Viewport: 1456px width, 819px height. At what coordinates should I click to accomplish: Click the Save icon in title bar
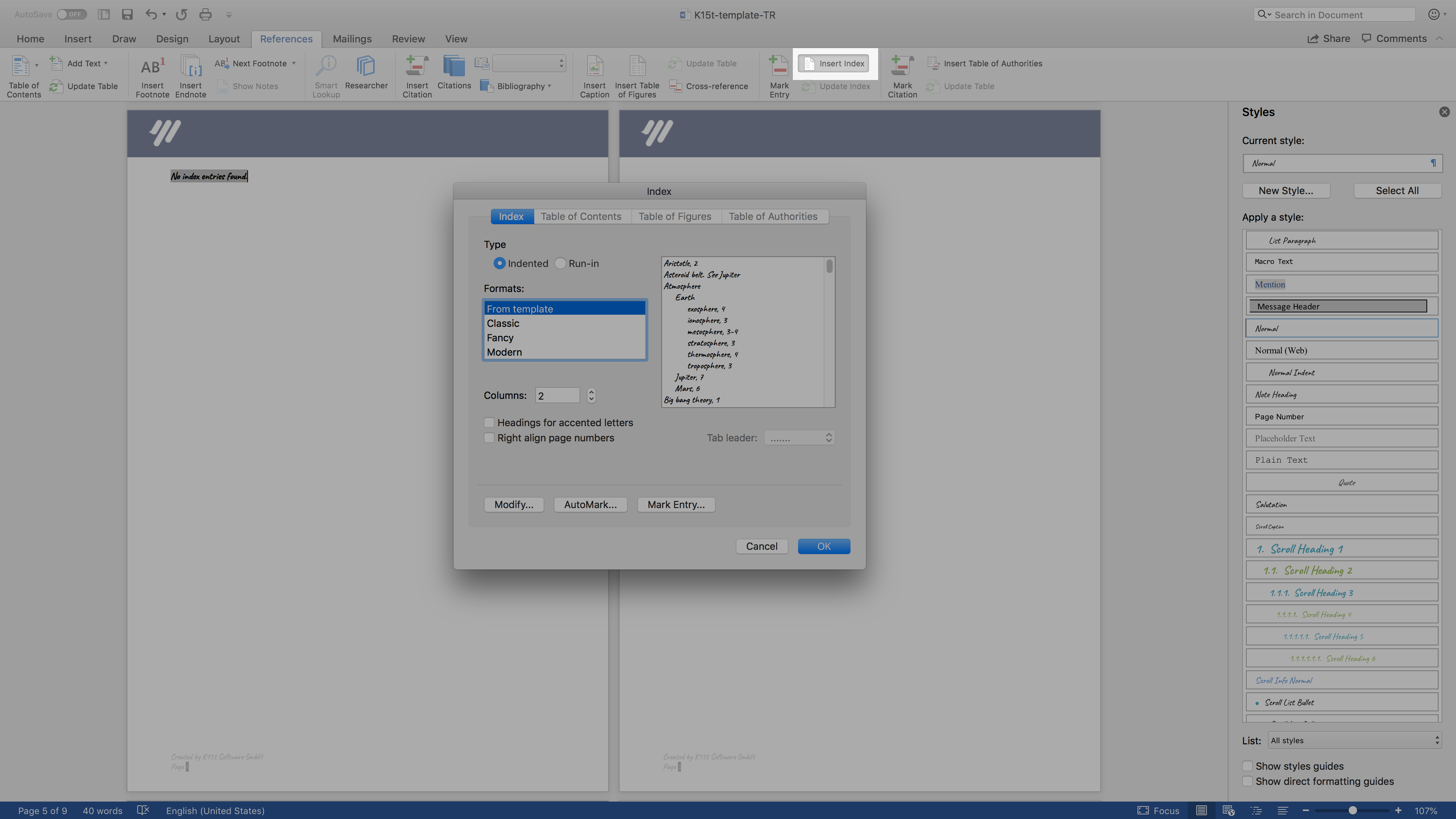[127, 15]
